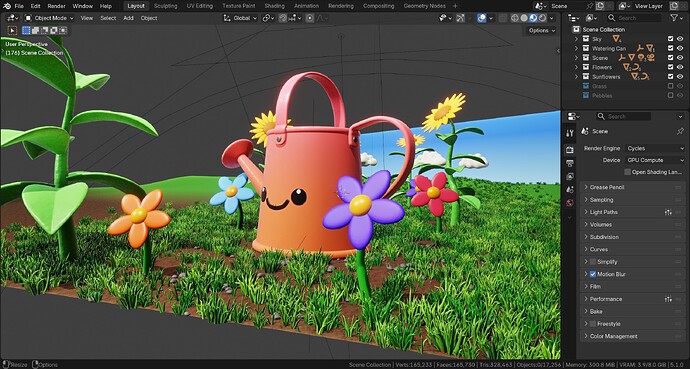690x369 pixels.
Task: Switch to the Geometry Nodes workspace tab
Action: point(425,6)
